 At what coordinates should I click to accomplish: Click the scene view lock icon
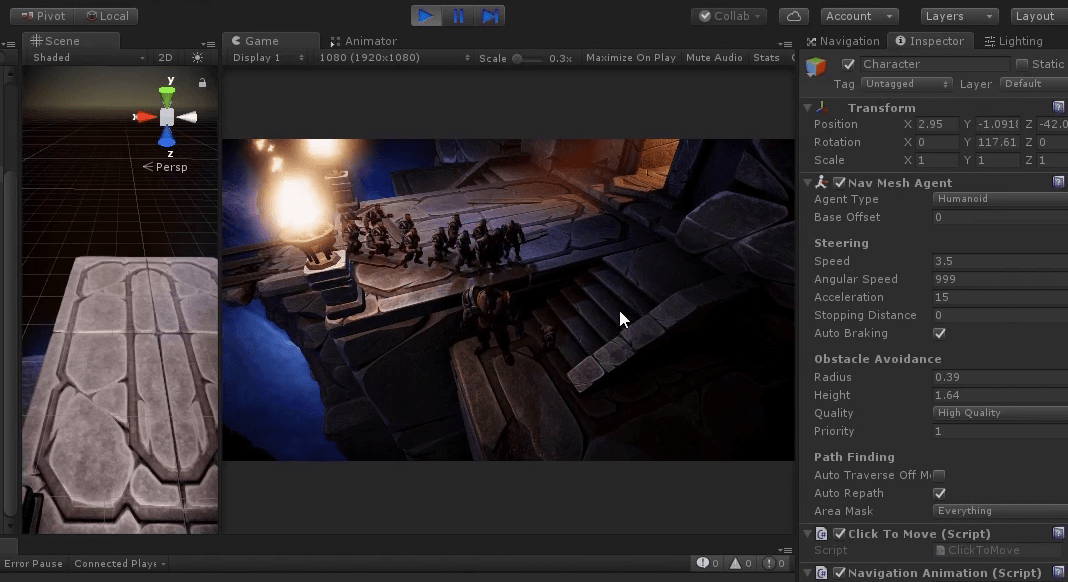click(x=203, y=83)
